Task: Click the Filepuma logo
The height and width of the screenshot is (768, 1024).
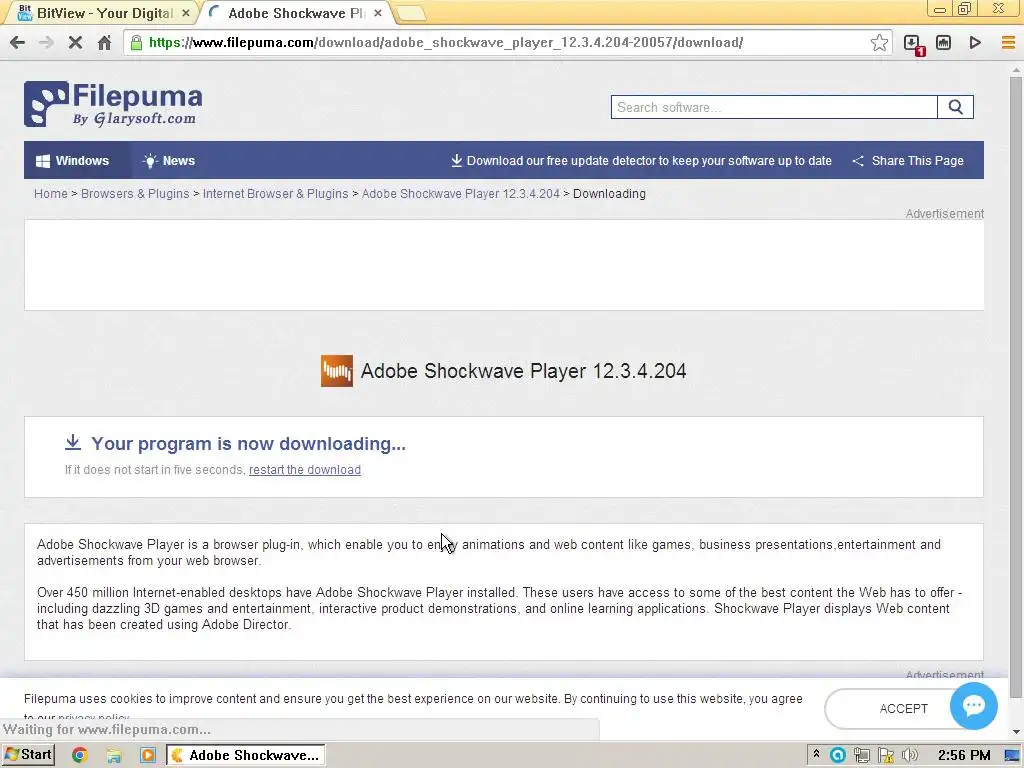Action: click(x=113, y=103)
